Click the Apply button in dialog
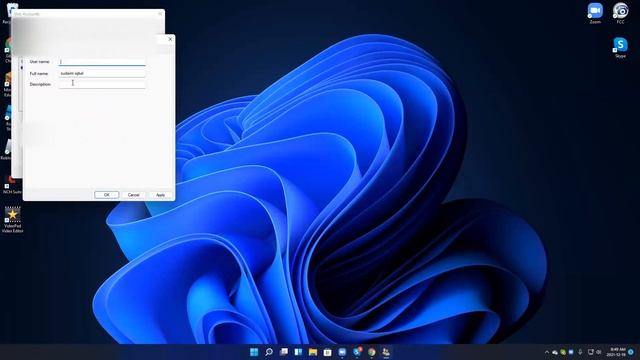The image size is (640, 360). pyautogui.click(x=160, y=195)
